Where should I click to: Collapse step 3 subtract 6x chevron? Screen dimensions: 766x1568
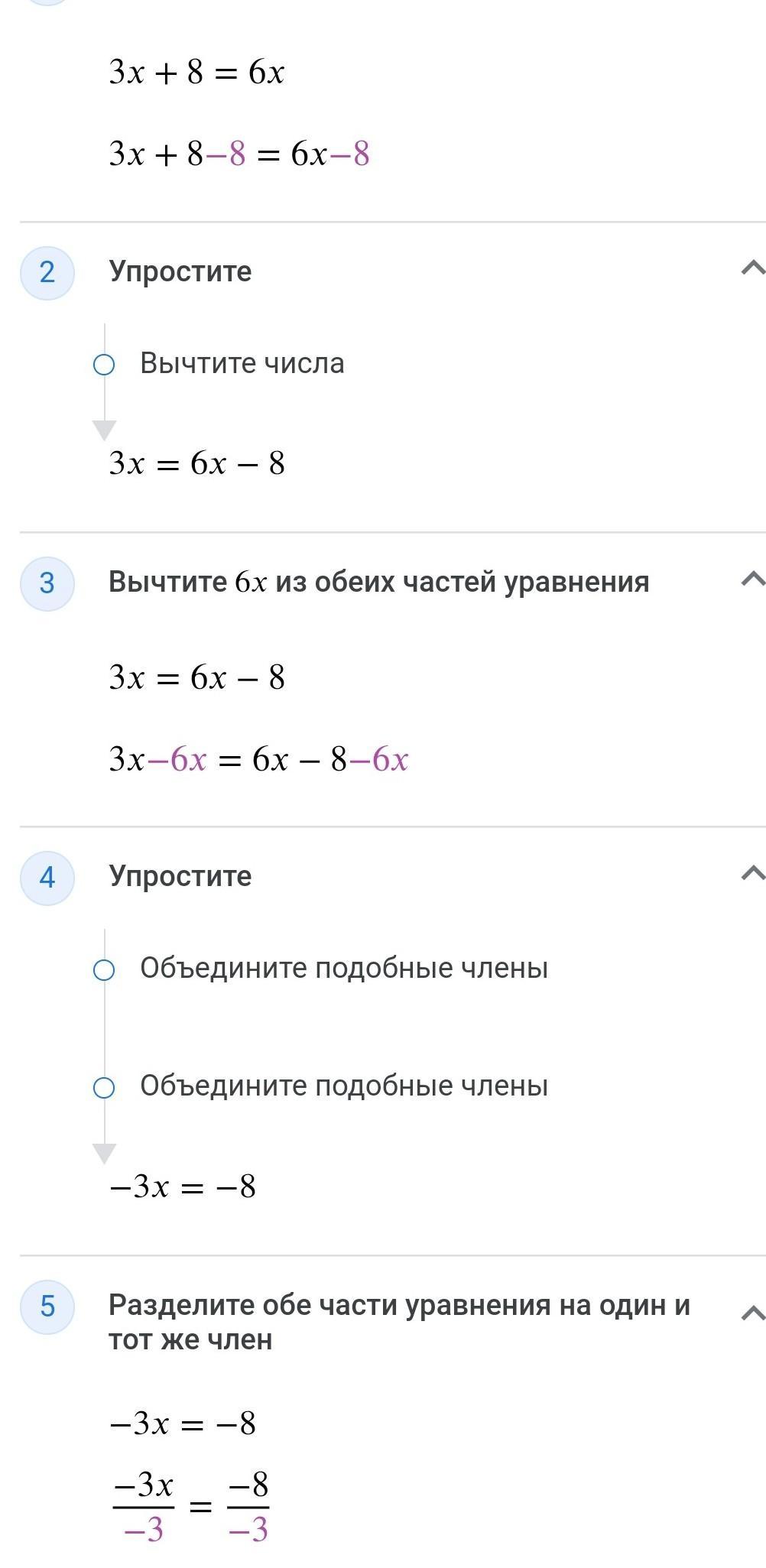click(753, 579)
